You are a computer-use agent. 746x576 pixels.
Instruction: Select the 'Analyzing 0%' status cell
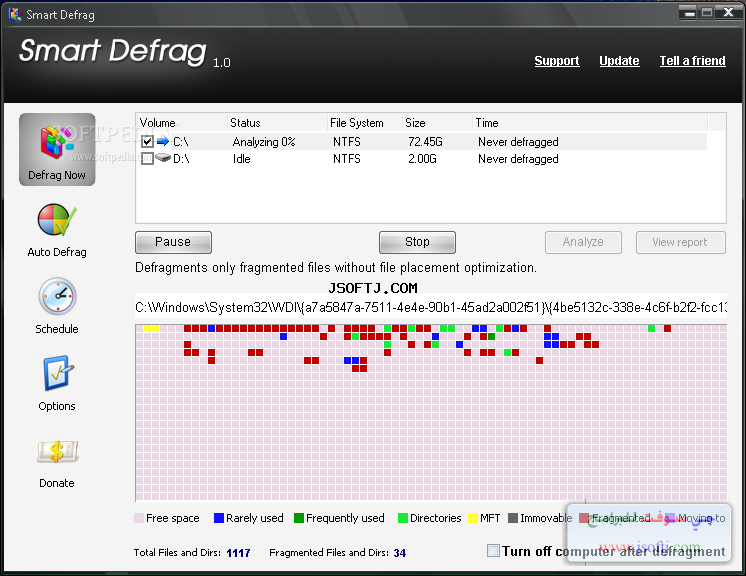[264, 142]
